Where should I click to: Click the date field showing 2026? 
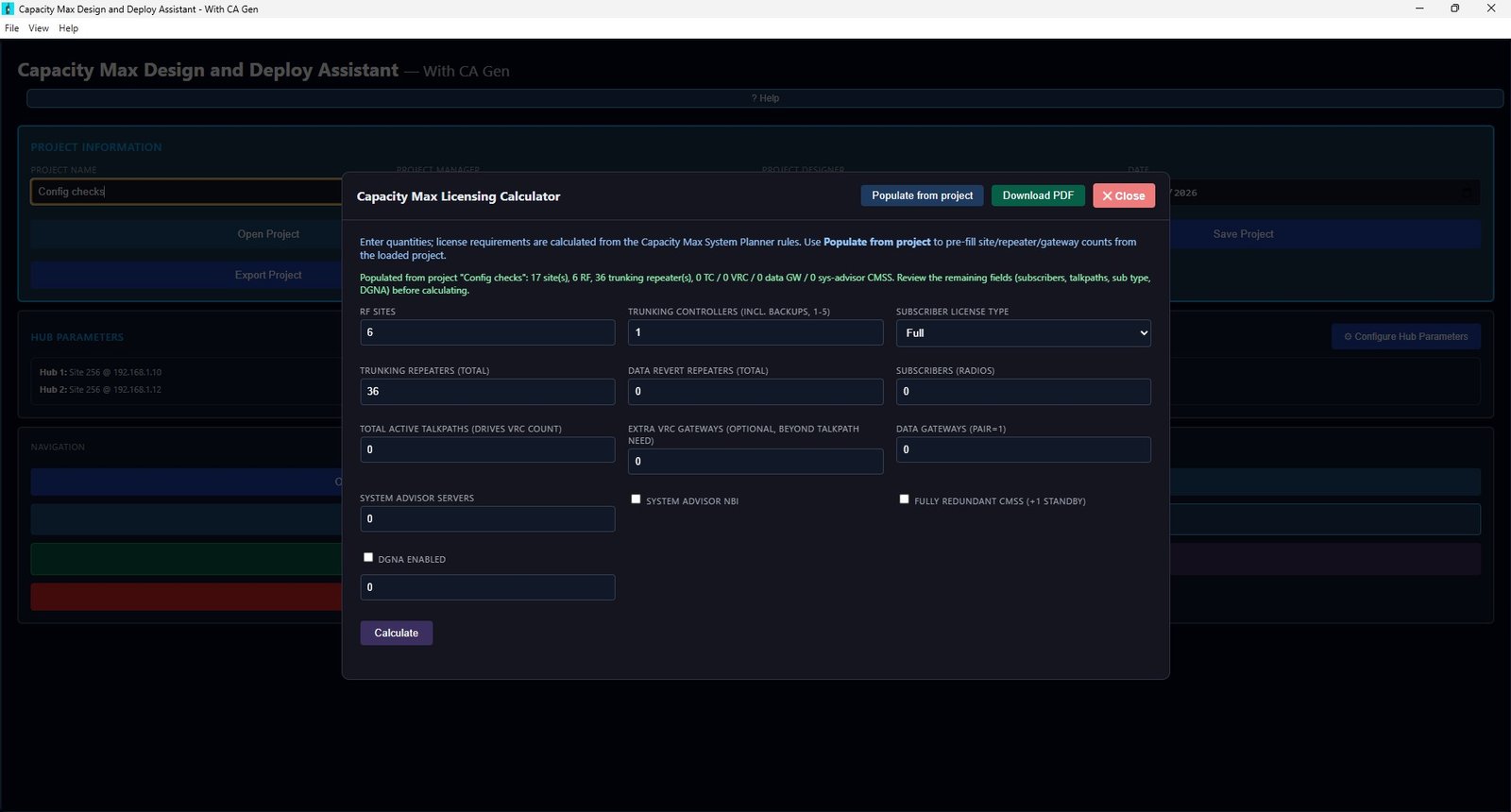tap(1325, 193)
